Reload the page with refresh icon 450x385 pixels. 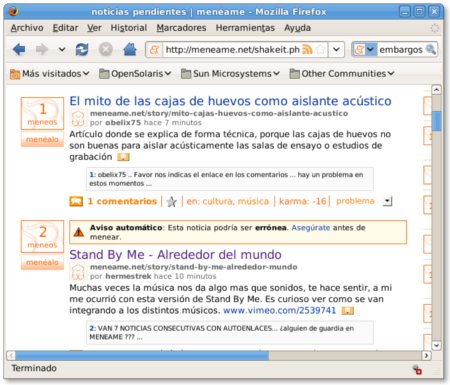[x=82, y=50]
